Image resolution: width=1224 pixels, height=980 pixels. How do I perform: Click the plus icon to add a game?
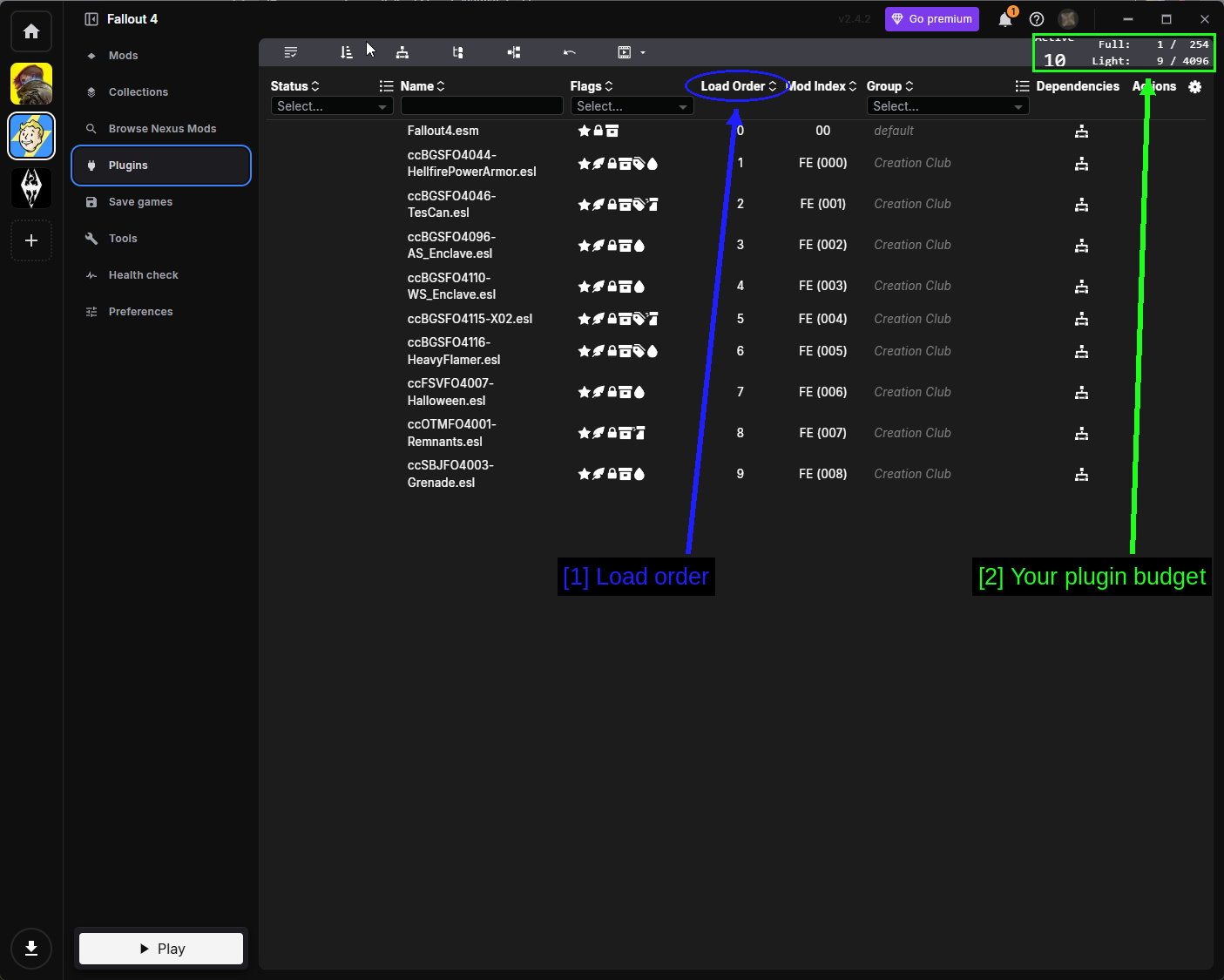click(x=31, y=240)
